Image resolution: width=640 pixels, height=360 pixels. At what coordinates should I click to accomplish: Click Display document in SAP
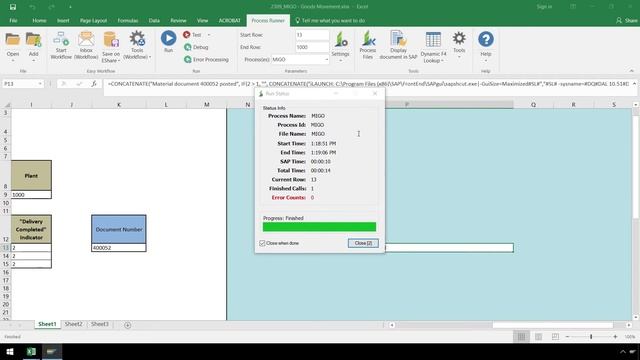[398, 45]
